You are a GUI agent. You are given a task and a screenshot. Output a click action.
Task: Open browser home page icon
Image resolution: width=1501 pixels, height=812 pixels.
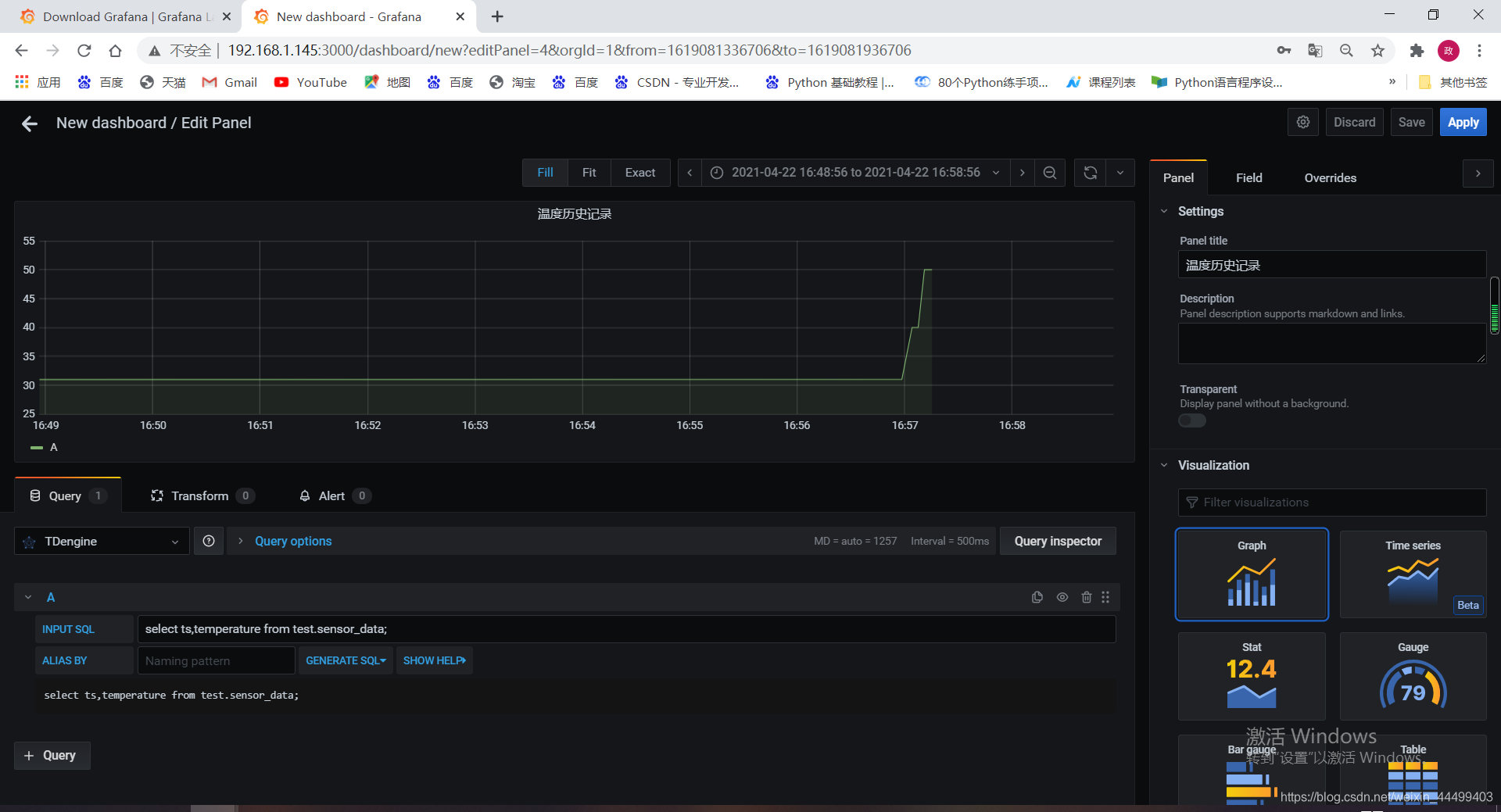[116, 51]
